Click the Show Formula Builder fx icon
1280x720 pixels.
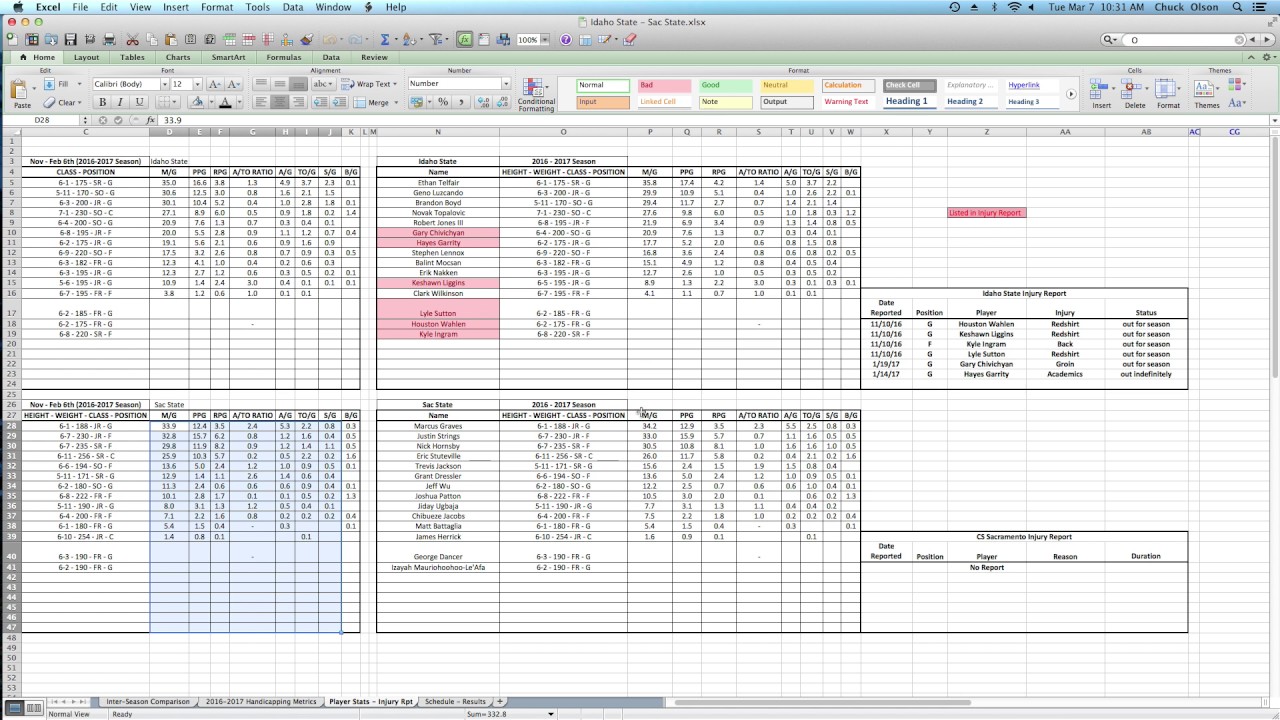[x=465, y=39]
